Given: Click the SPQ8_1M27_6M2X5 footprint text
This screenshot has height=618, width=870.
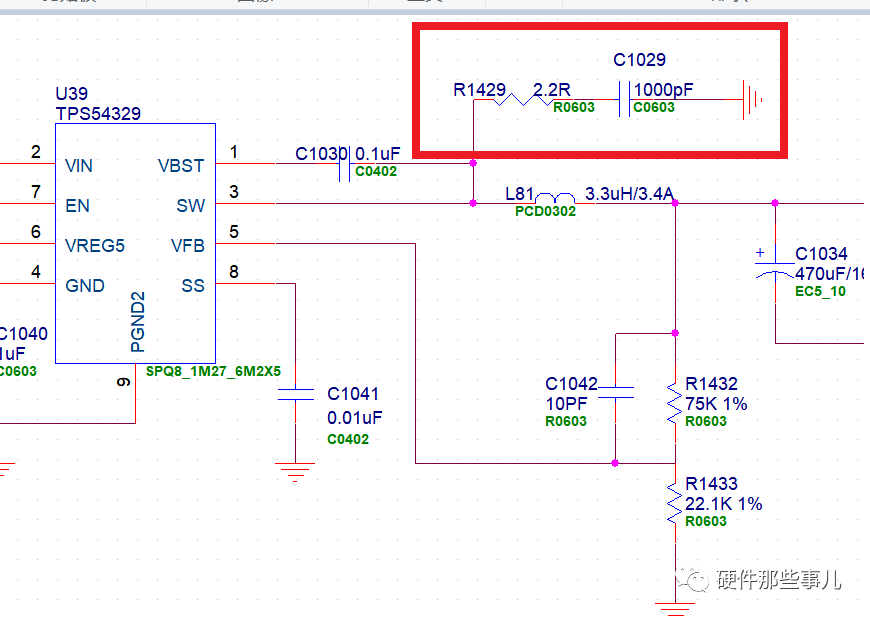Looking at the screenshot, I should (x=213, y=371).
